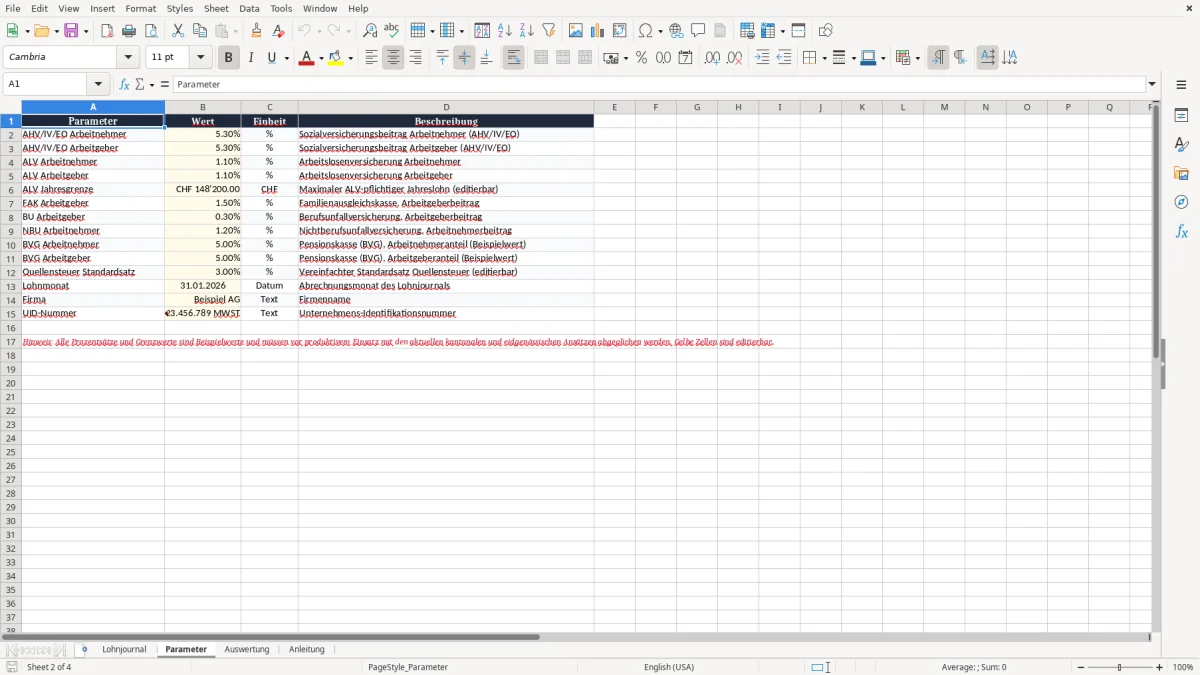The height and width of the screenshot is (675, 1200).
Task: Toggle Wrap Text button
Action: coord(513,58)
